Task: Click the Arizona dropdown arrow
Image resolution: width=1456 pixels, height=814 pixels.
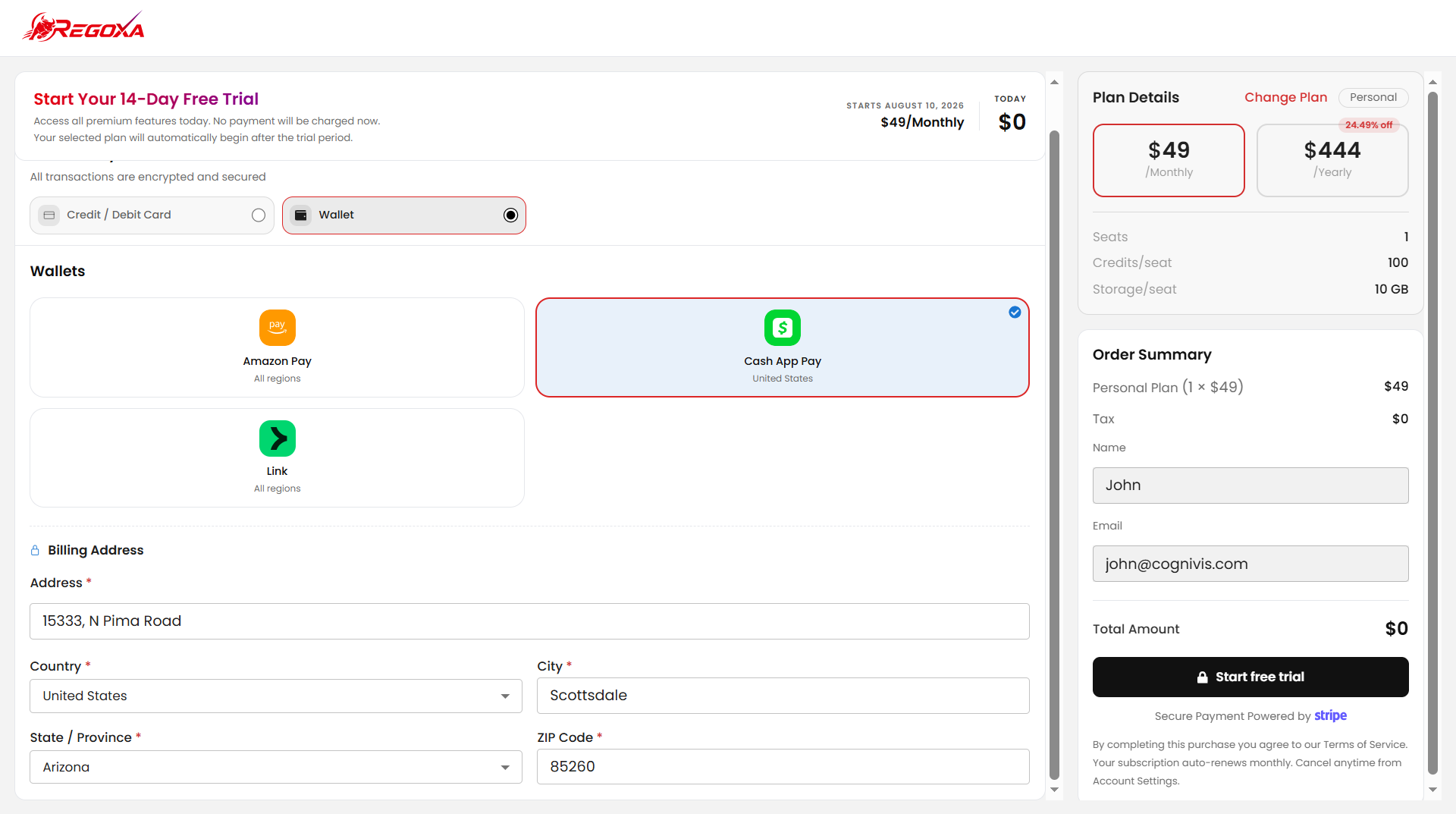Action: click(505, 768)
